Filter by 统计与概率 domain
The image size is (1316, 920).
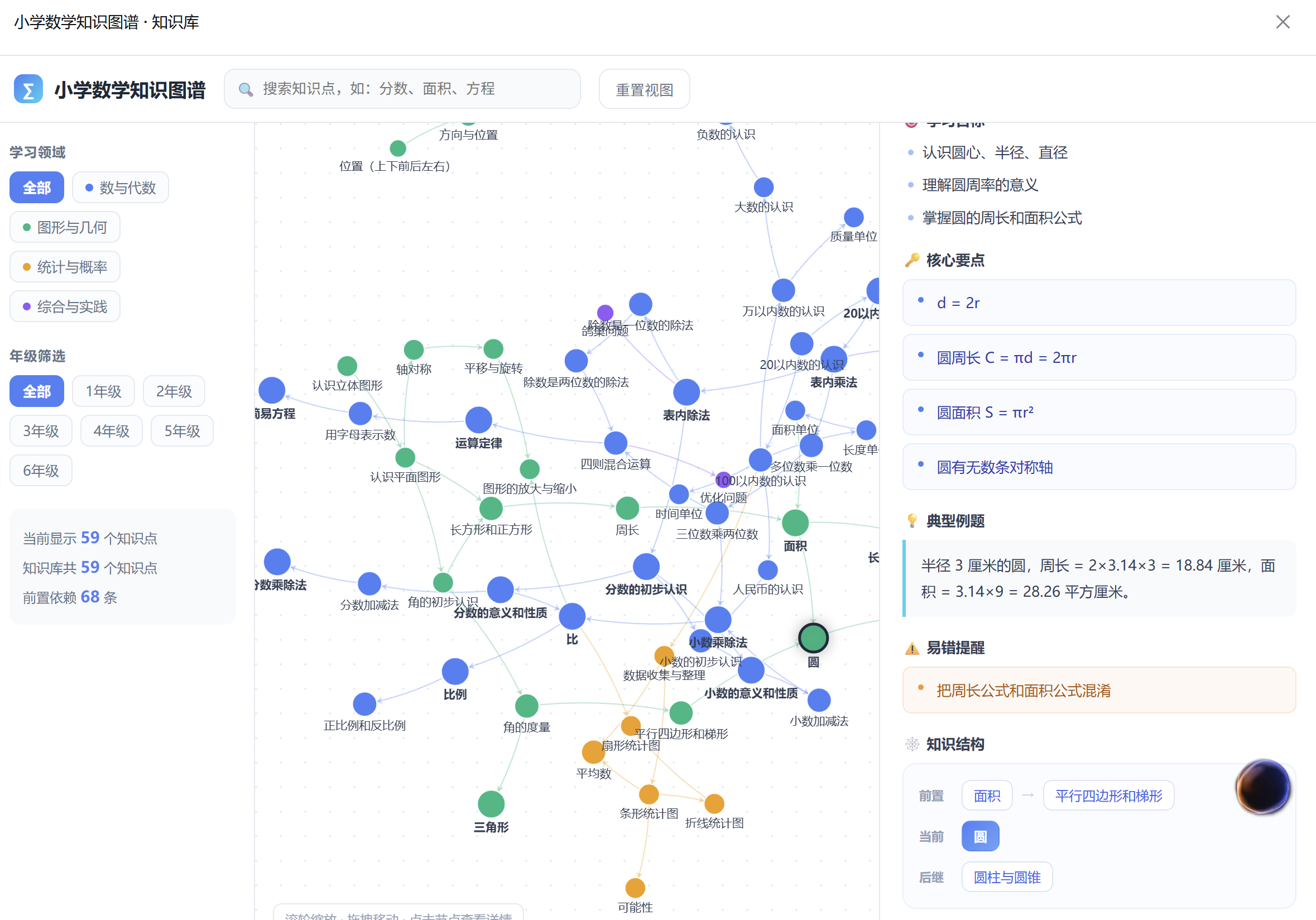tap(65, 266)
